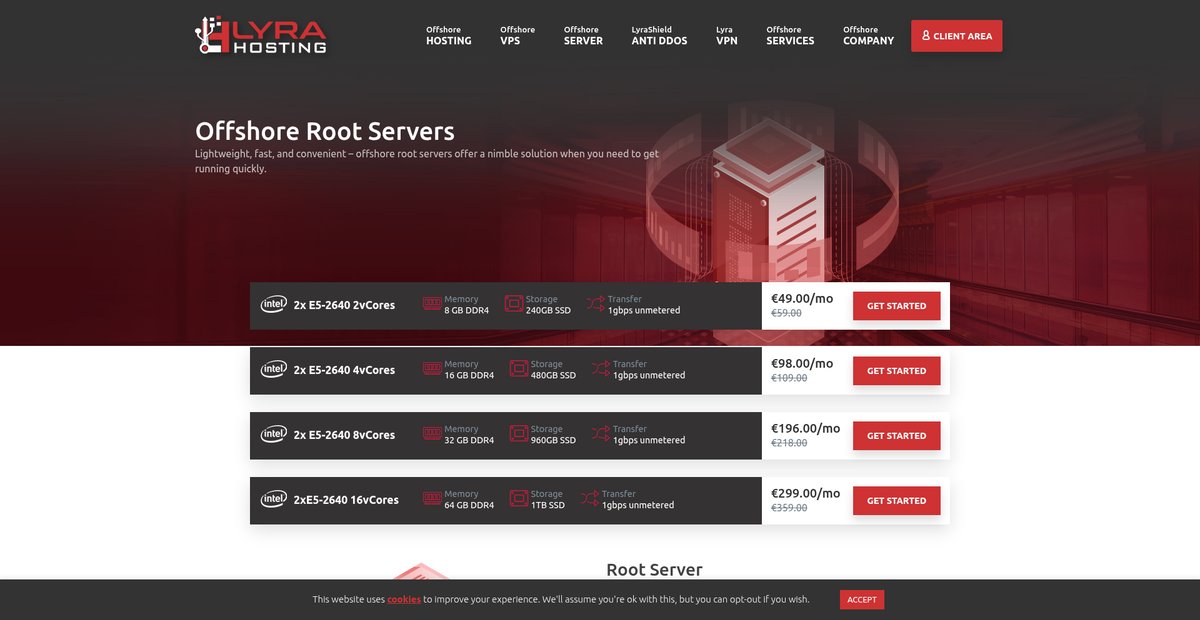Click the 2x E5-2640 8vCores label
Screen dimensions: 1200x620
(x=344, y=435)
